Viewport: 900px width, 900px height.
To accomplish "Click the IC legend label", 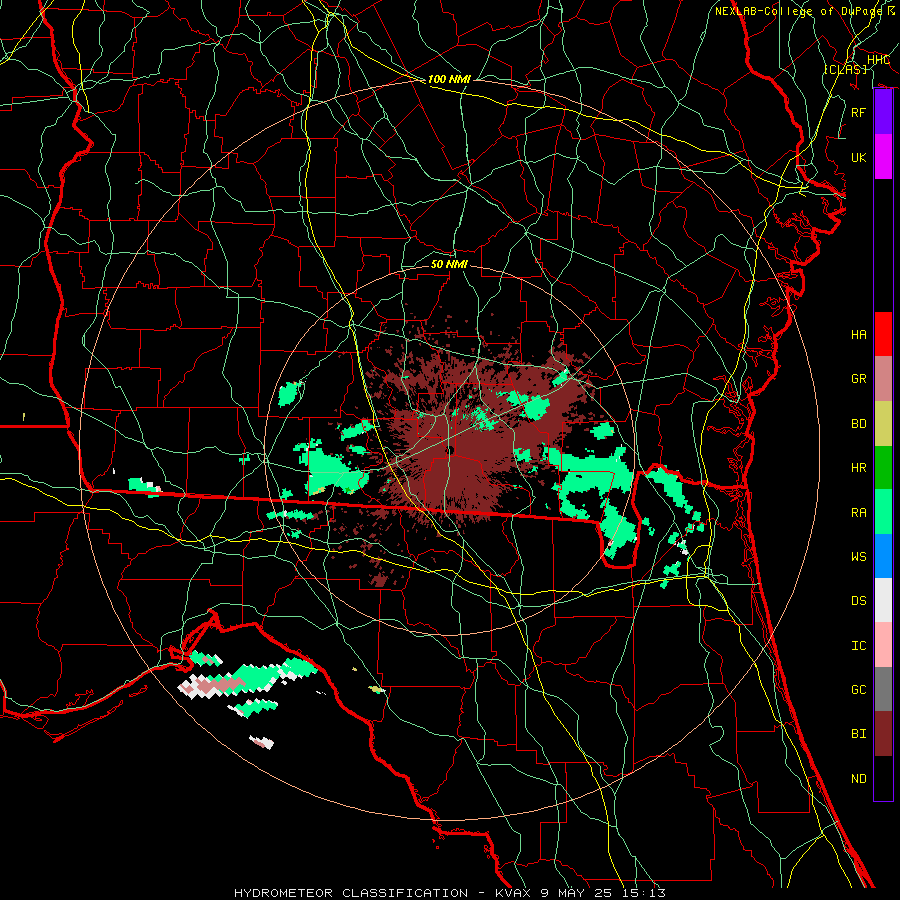I will click(x=859, y=646).
